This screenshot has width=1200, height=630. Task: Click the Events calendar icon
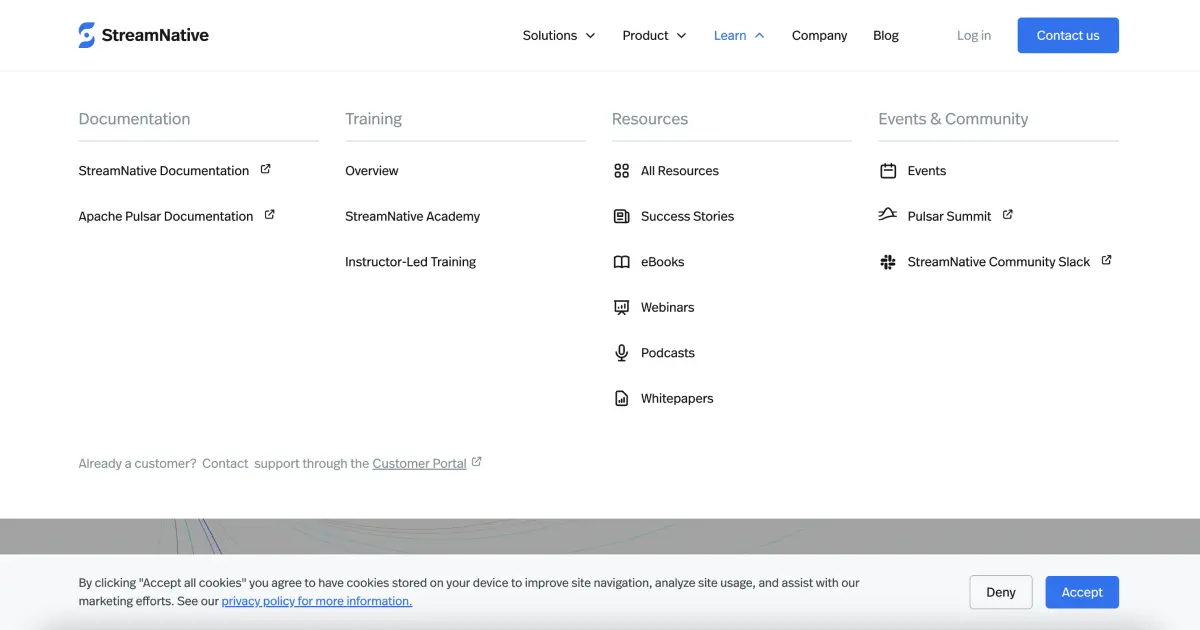(x=888, y=171)
